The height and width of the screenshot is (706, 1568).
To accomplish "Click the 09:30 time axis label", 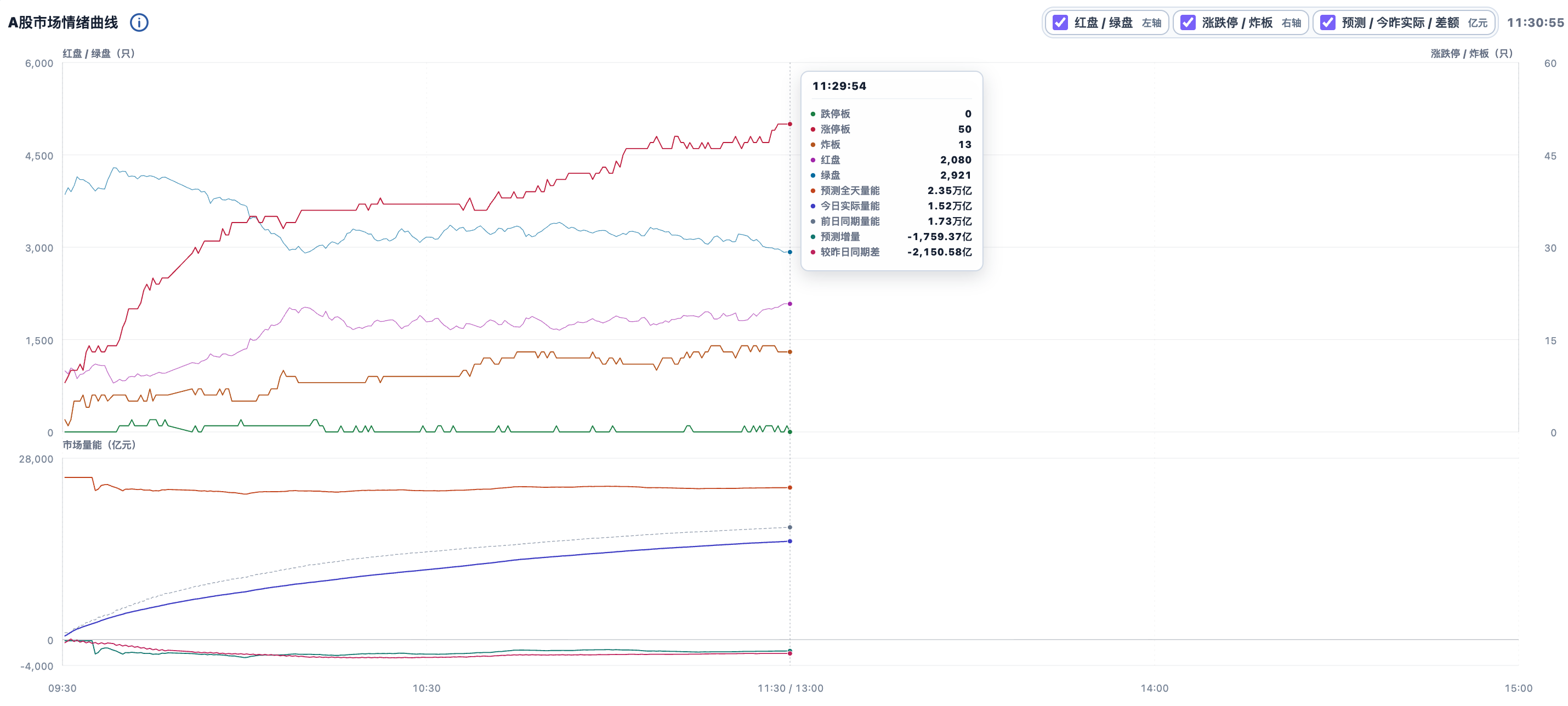I will (62, 688).
